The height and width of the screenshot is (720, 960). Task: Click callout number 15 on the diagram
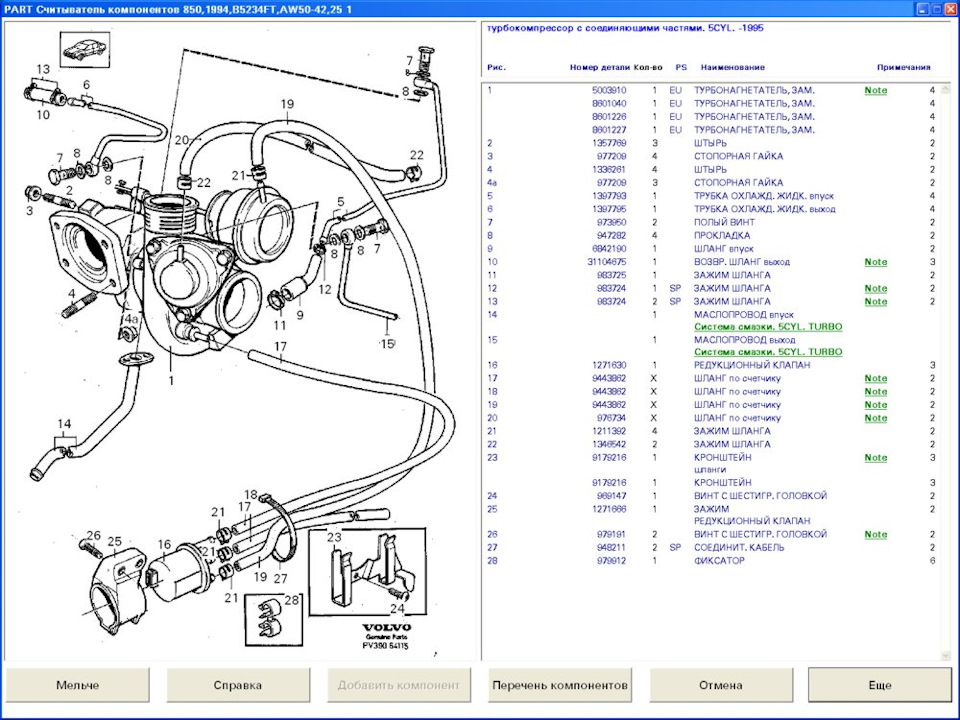click(388, 344)
